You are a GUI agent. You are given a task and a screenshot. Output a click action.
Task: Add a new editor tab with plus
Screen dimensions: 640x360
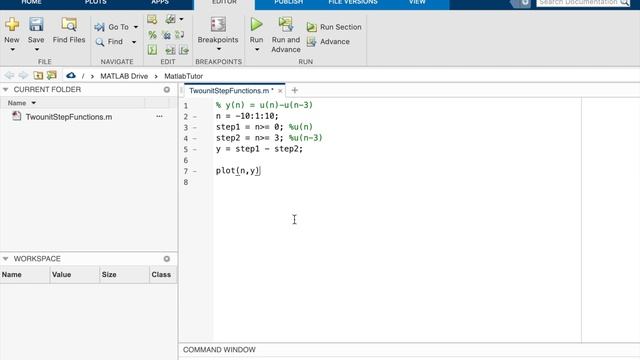pos(295,90)
